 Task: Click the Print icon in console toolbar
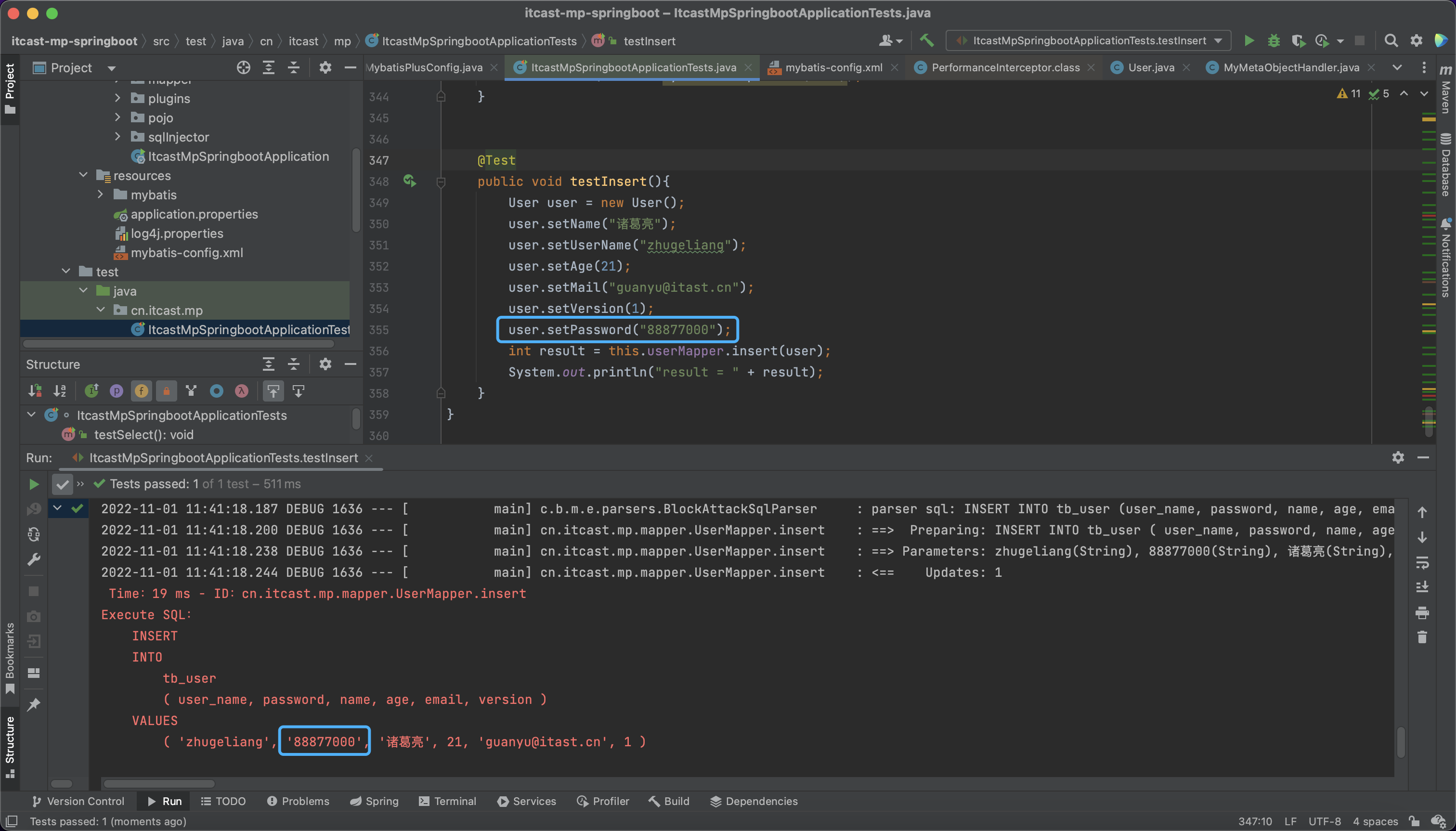(1422, 613)
